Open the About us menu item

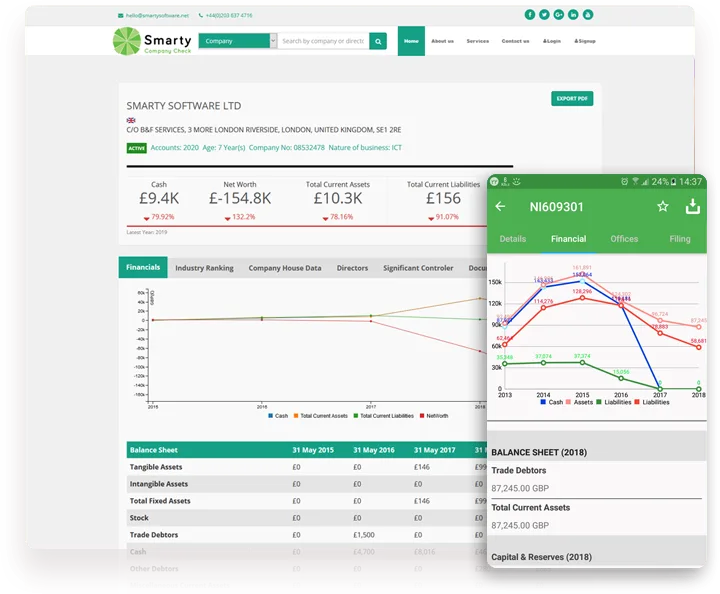pyautogui.click(x=442, y=41)
